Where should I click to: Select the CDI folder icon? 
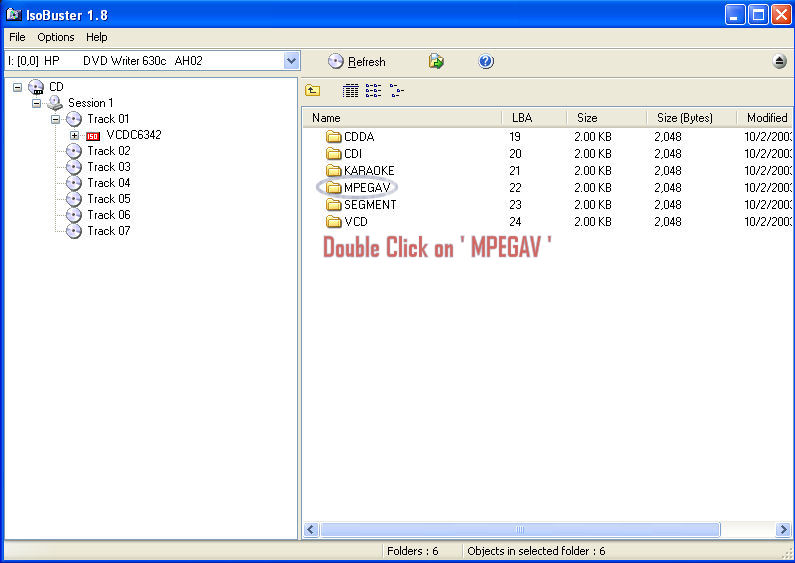click(x=334, y=153)
